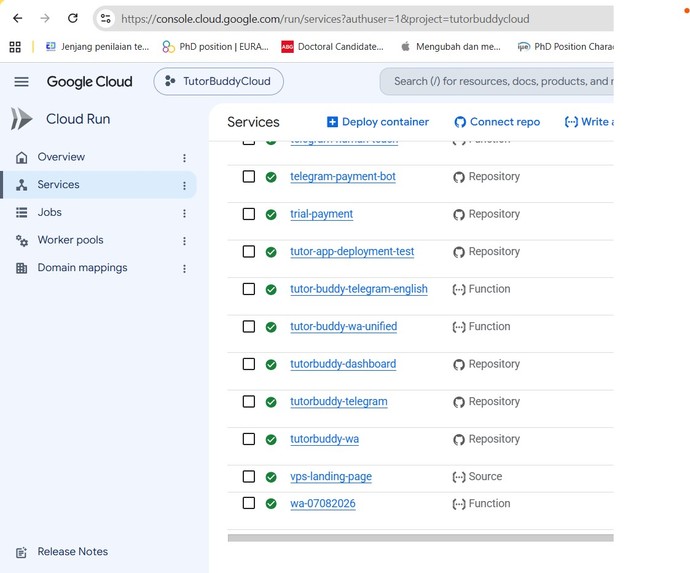Open the Google Cloud hamburger navigation menu
The image size is (690, 573).
click(x=22, y=81)
